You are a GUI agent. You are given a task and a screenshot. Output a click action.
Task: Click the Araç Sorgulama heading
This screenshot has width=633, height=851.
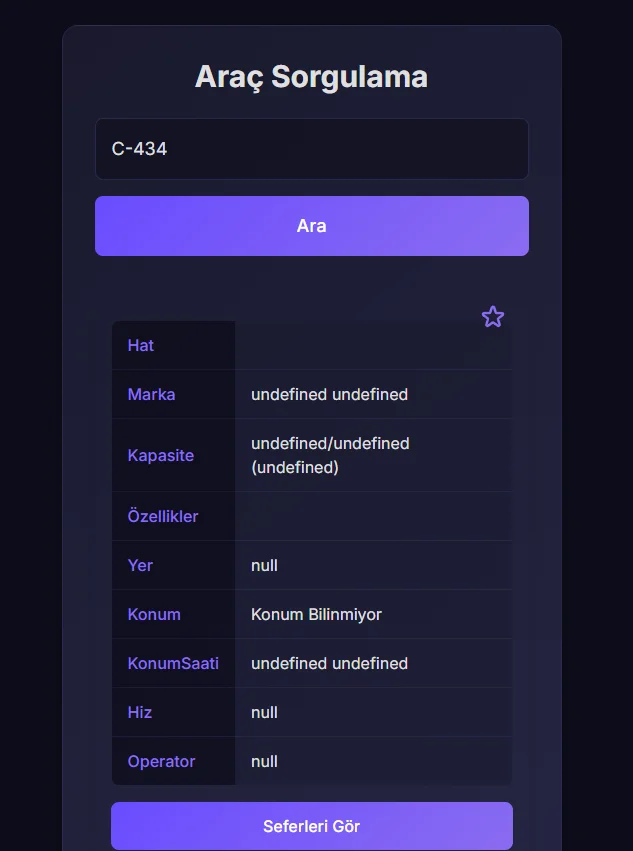311,76
